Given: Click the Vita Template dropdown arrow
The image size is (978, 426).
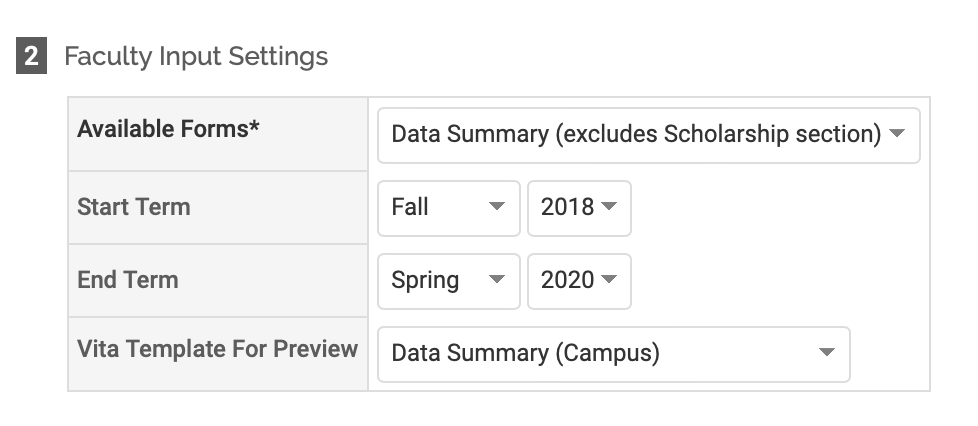Looking at the screenshot, I should click(x=826, y=353).
